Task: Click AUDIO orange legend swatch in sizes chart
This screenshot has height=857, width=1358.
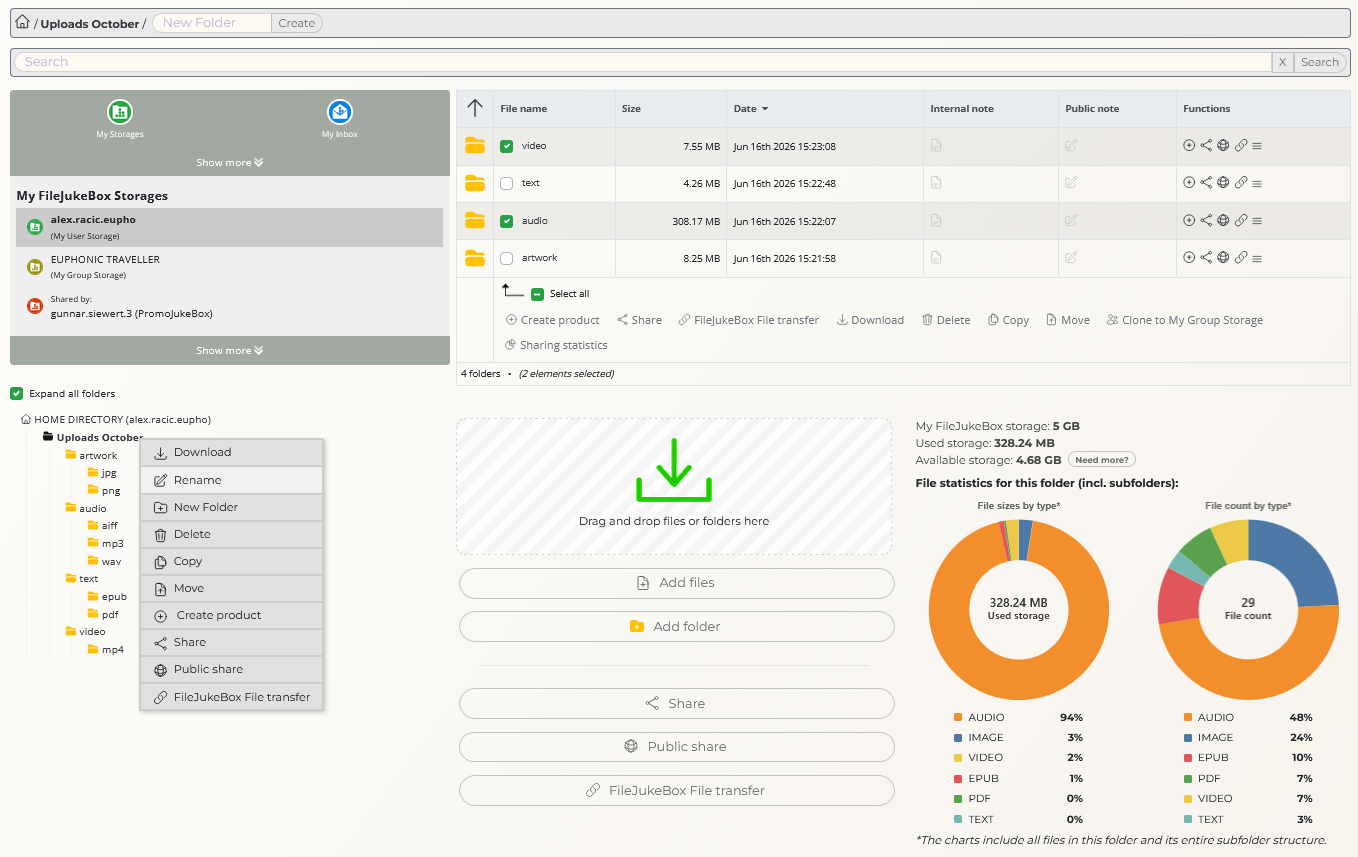Action: pos(958,718)
